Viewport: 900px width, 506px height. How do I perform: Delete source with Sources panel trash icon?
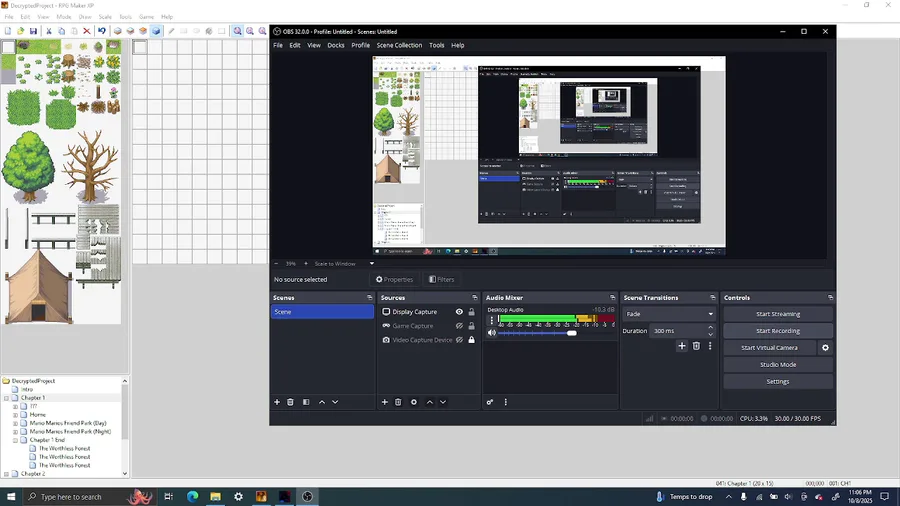point(398,402)
